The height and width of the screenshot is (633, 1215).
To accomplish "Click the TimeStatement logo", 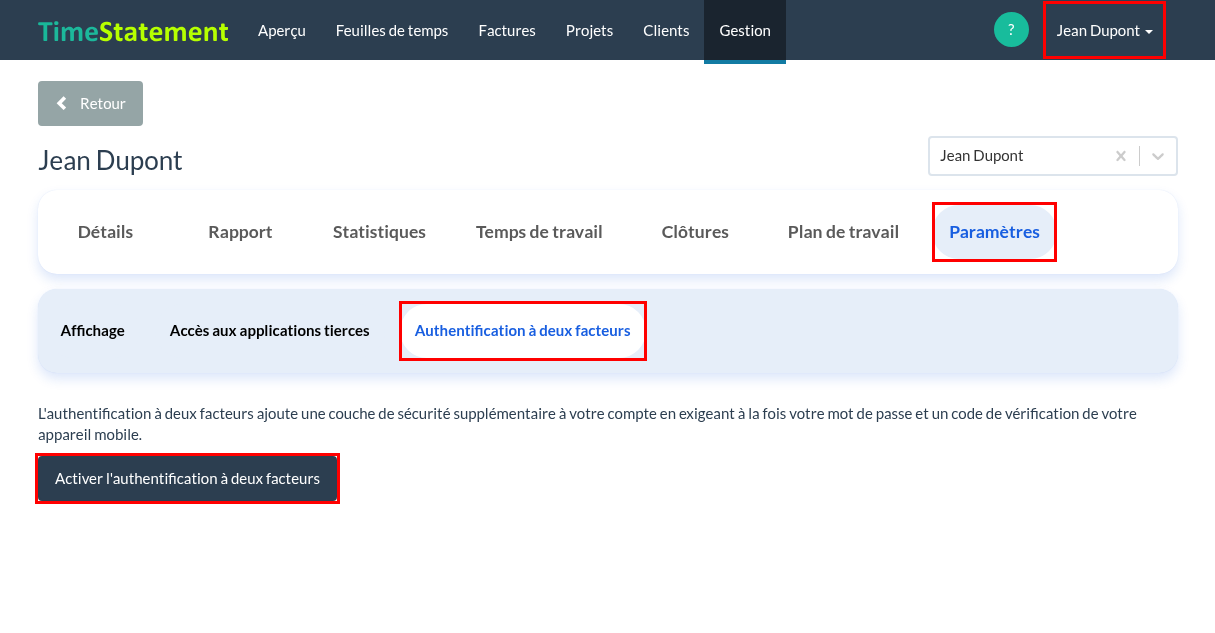I will [x=134, y=31].
